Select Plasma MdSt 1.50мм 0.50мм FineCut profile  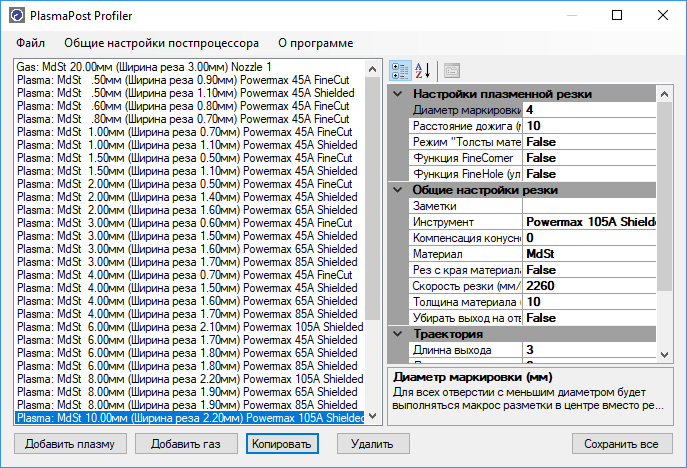point(189,158)
